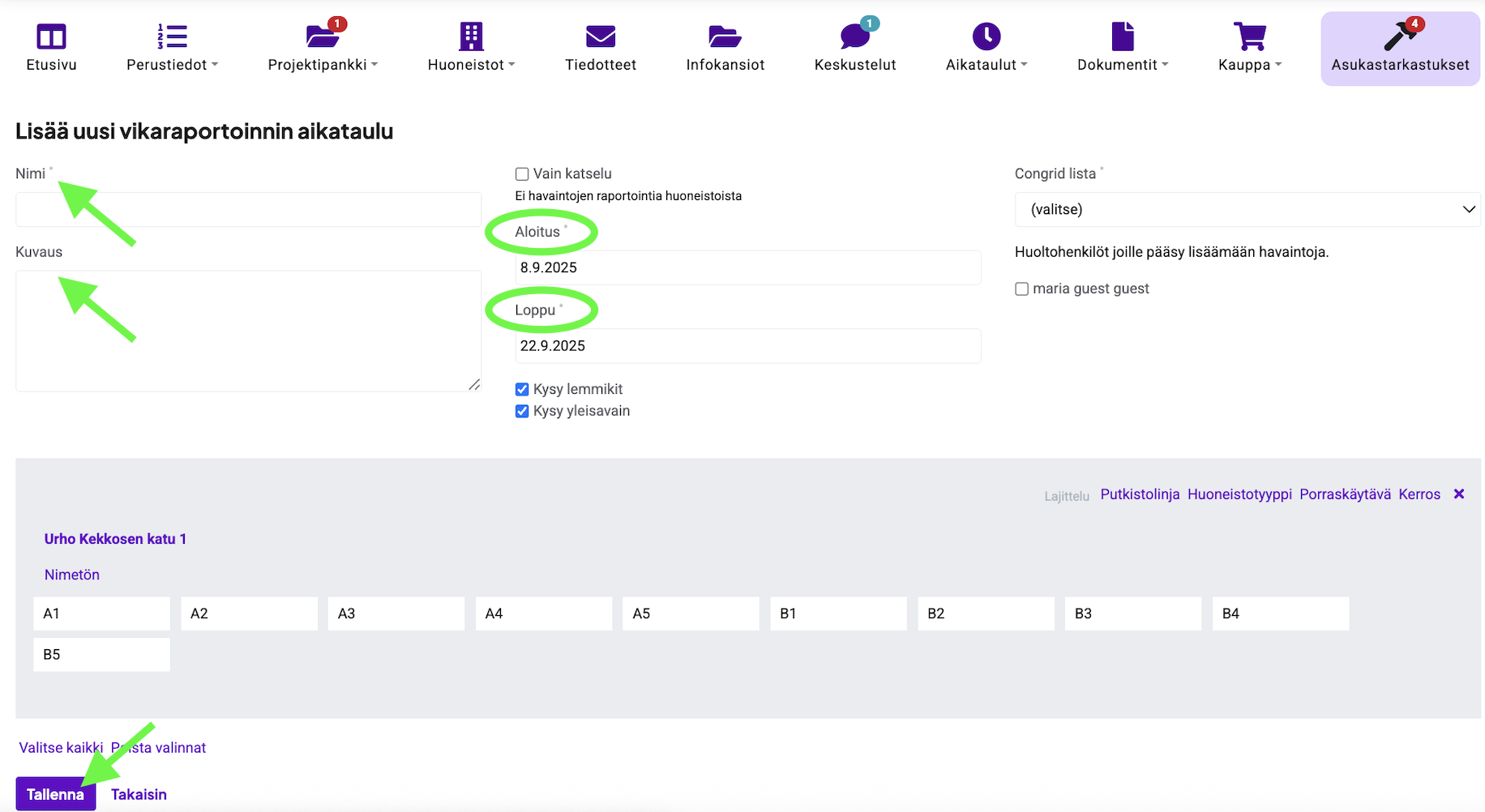
Task: Click the Nimi text field
Action: point(248,210)
